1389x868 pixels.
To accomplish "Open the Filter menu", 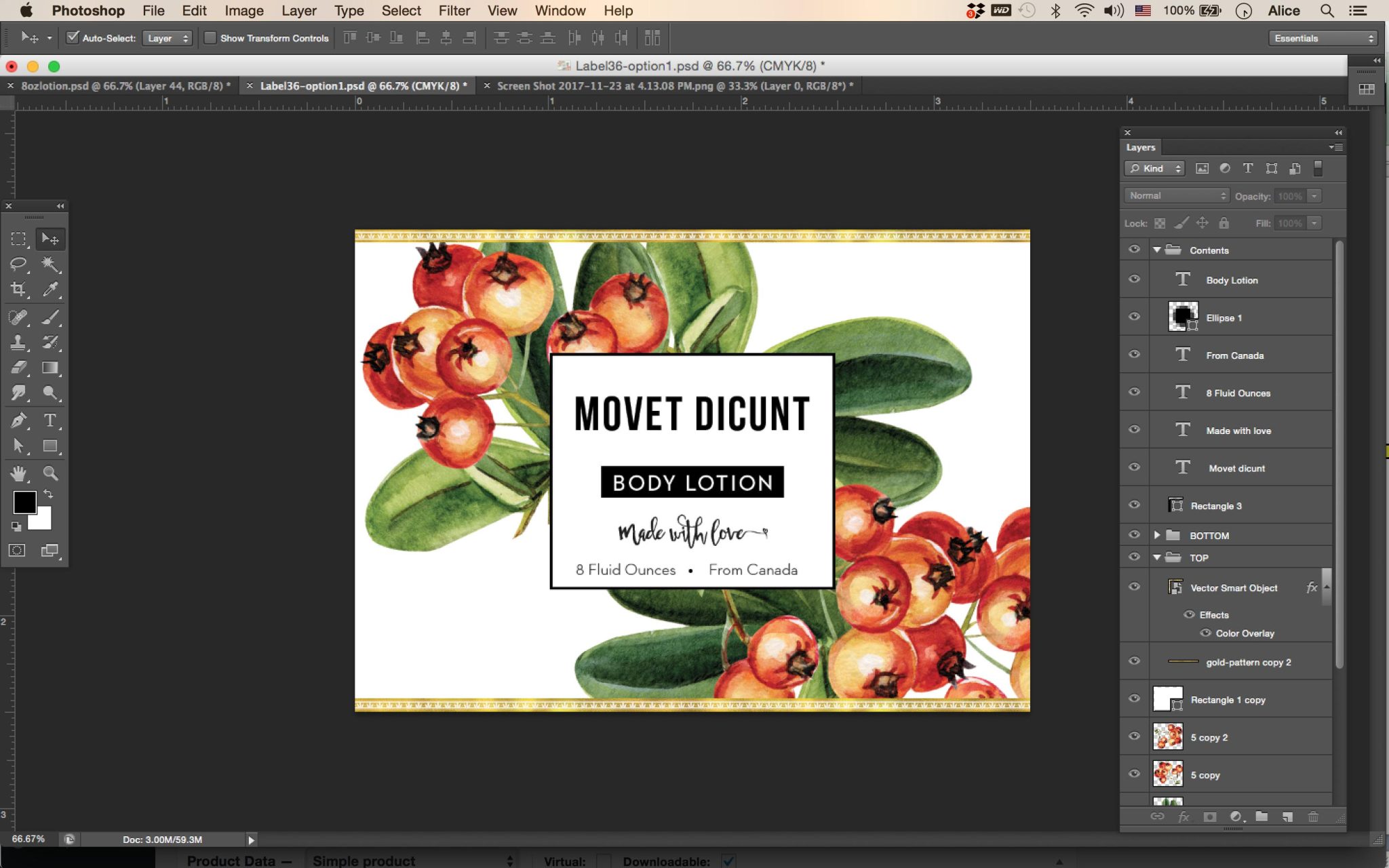I will [x=454, y=11].
